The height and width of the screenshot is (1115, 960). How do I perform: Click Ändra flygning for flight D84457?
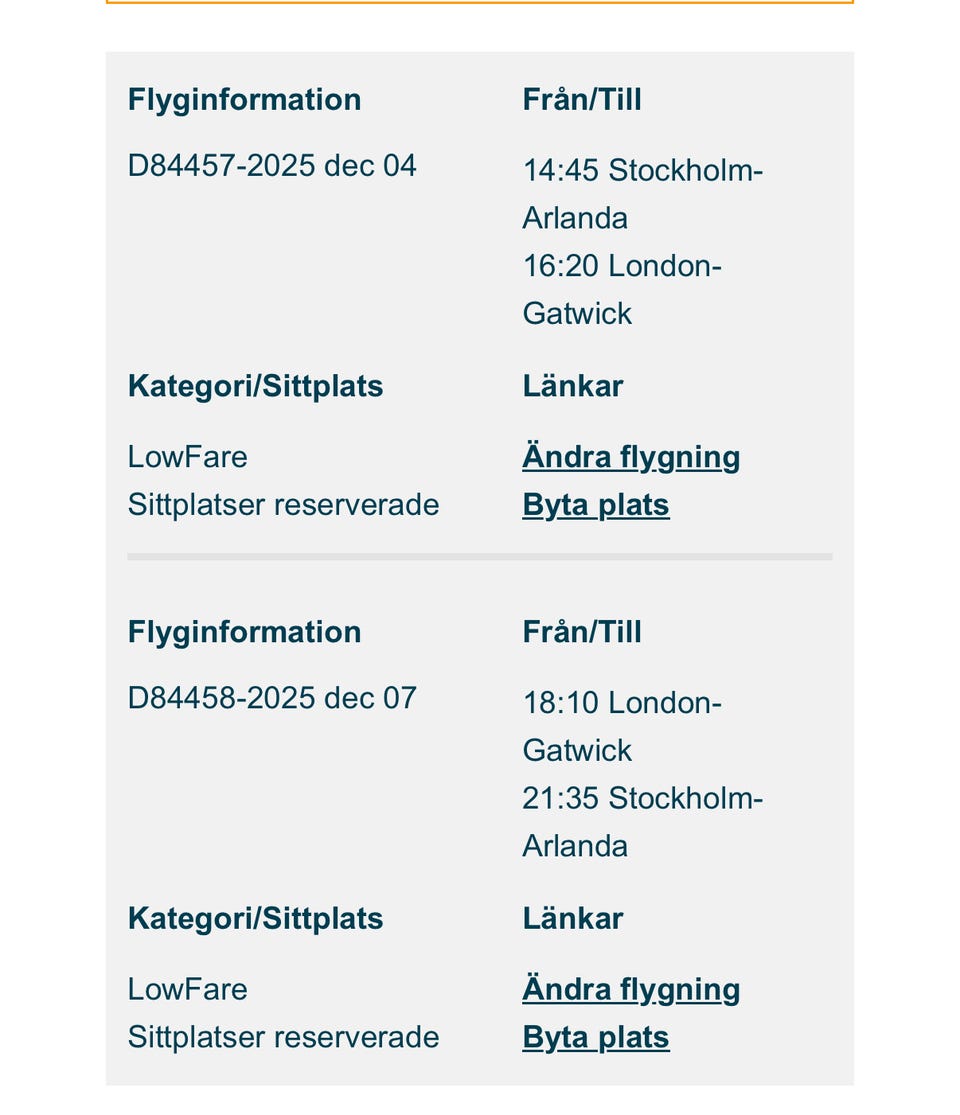click(631, 457)
